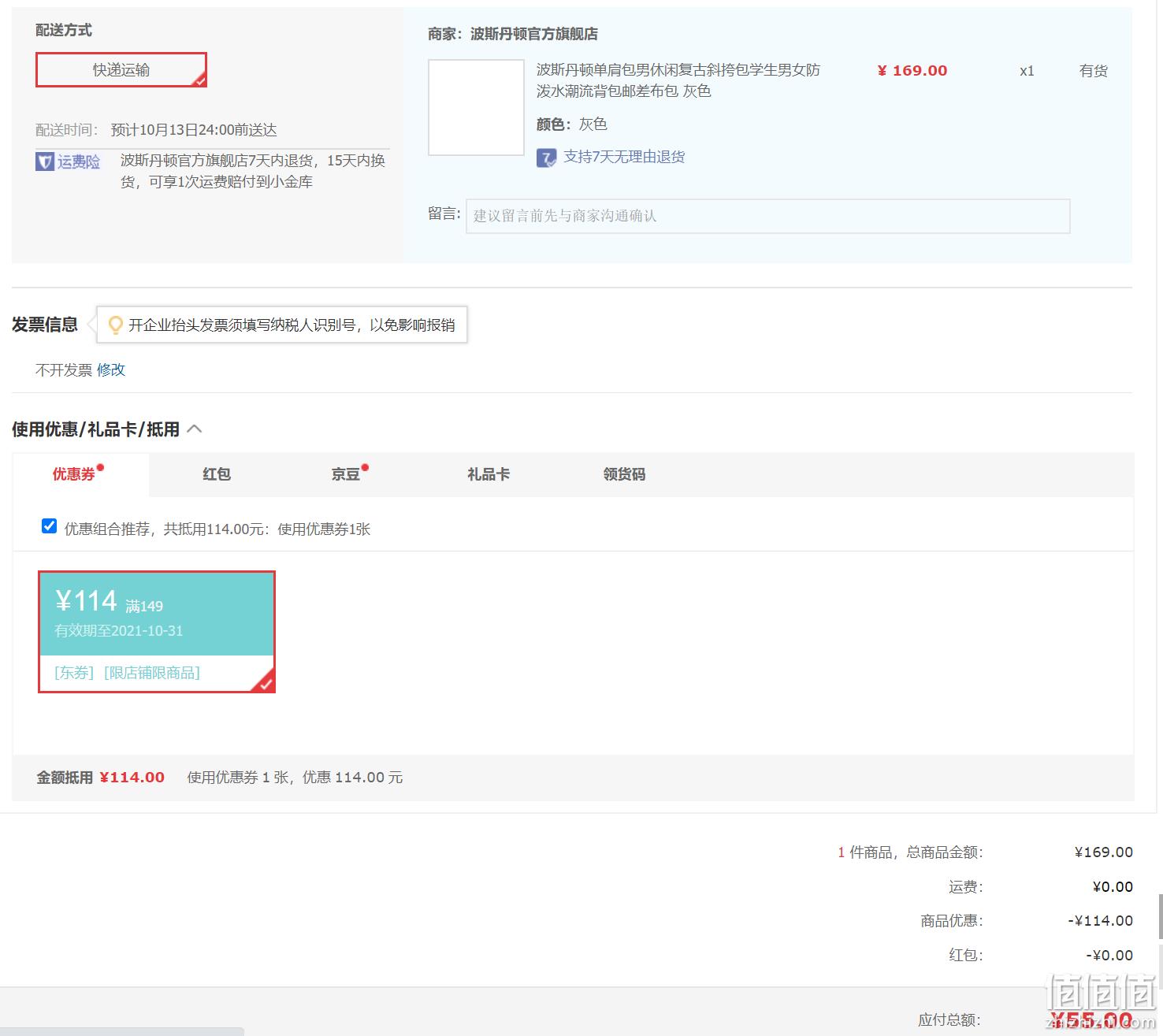This screenshot has height=1036, width=1163.
Task: Click 修改 to edit invoice info
Action: [x=111, y=369]
